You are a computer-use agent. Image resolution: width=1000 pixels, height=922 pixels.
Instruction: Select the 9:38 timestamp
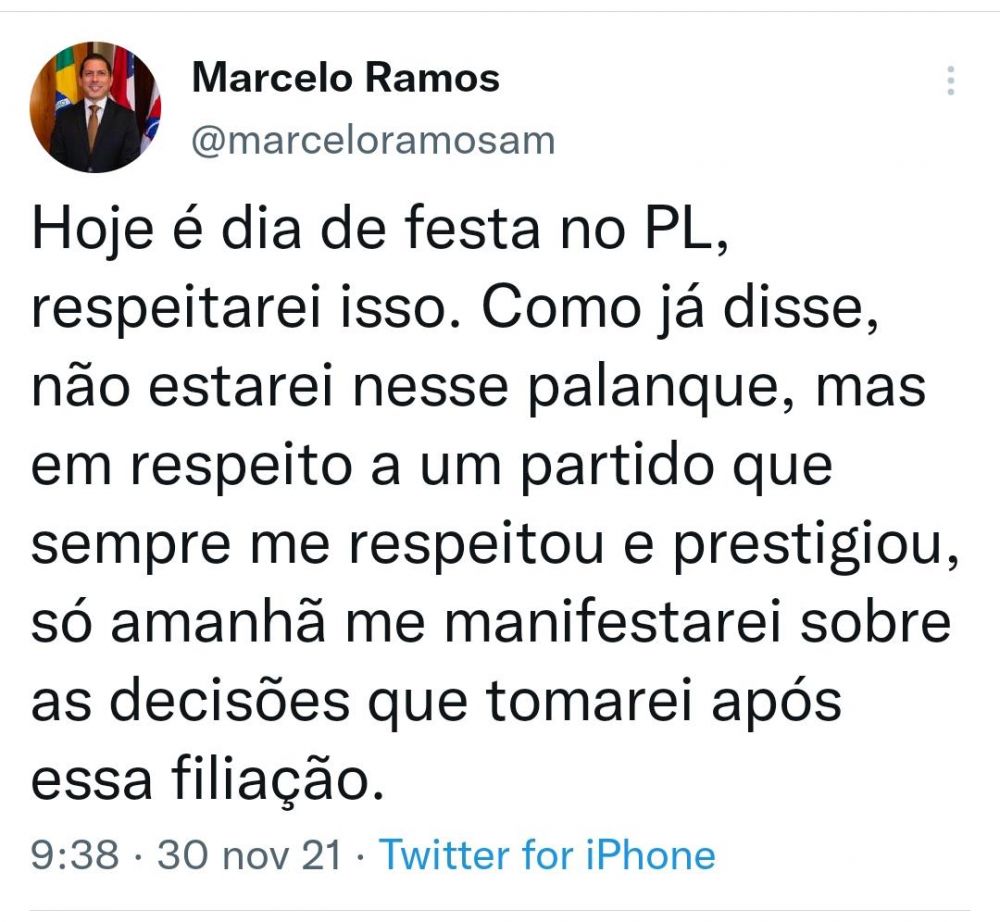[x=75, y=854]
